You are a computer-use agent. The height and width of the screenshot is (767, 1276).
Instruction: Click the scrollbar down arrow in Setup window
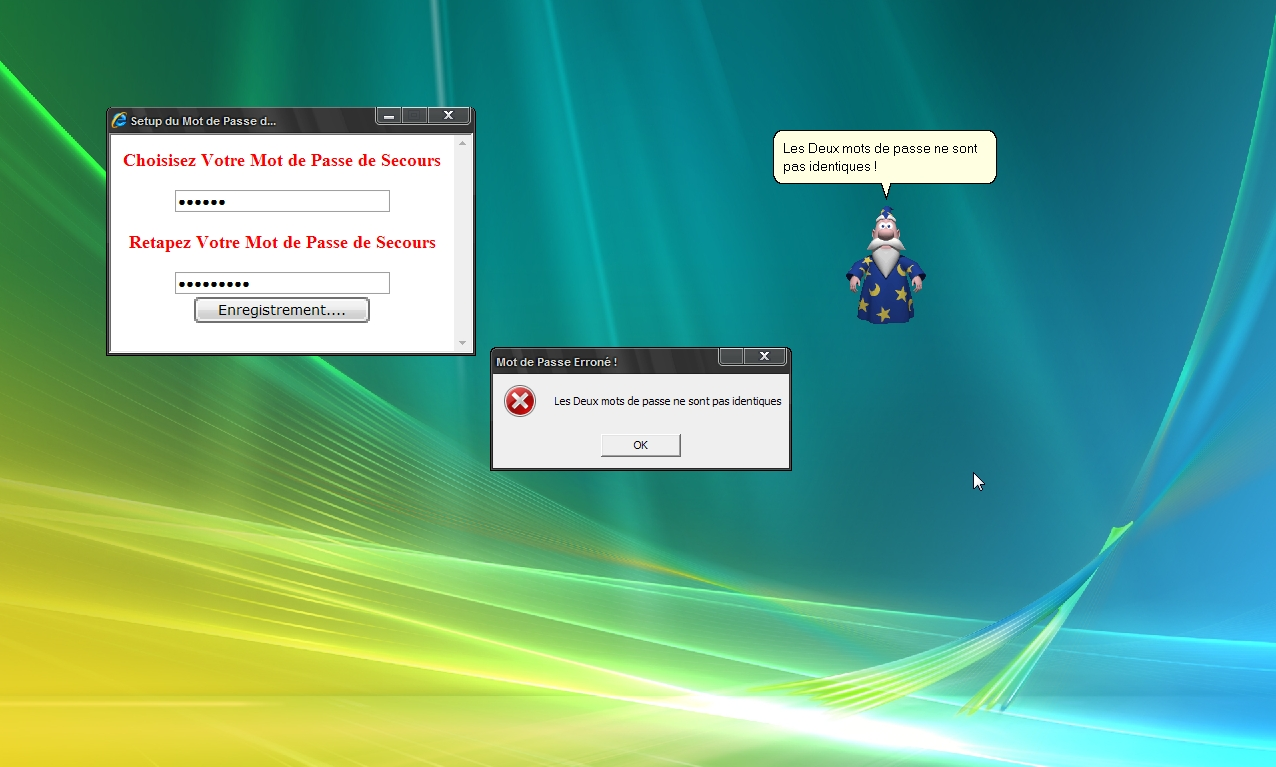(462, 343)
